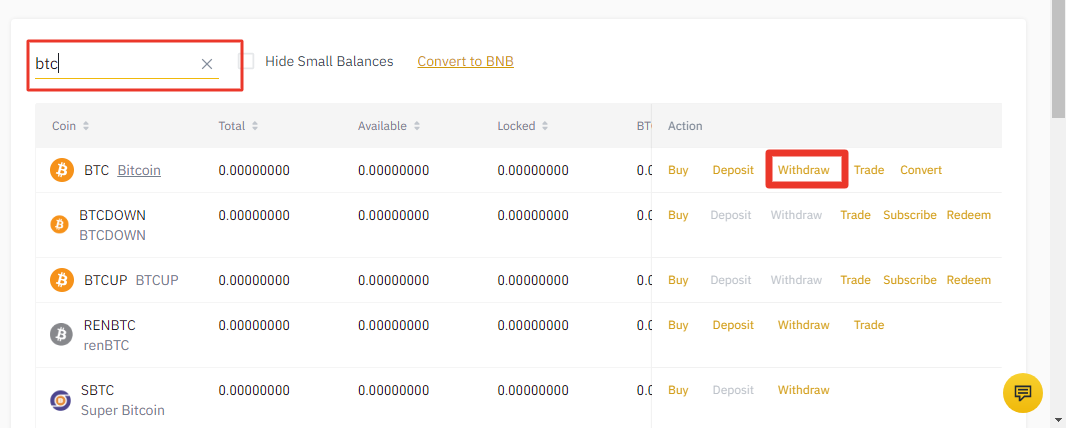The height and width of the screenshot is (428, 1066).
Task: Open the Convert to BNB link
Action: pos(466,62)
